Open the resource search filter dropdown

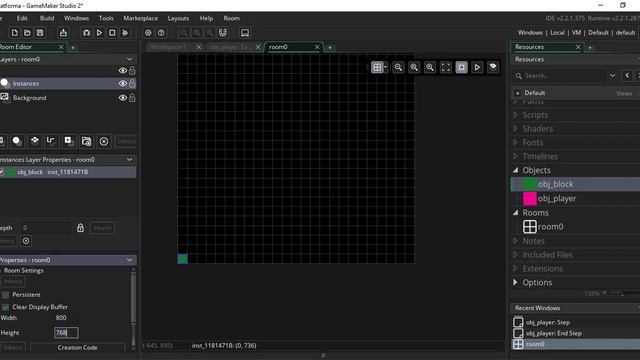(612, 76)
